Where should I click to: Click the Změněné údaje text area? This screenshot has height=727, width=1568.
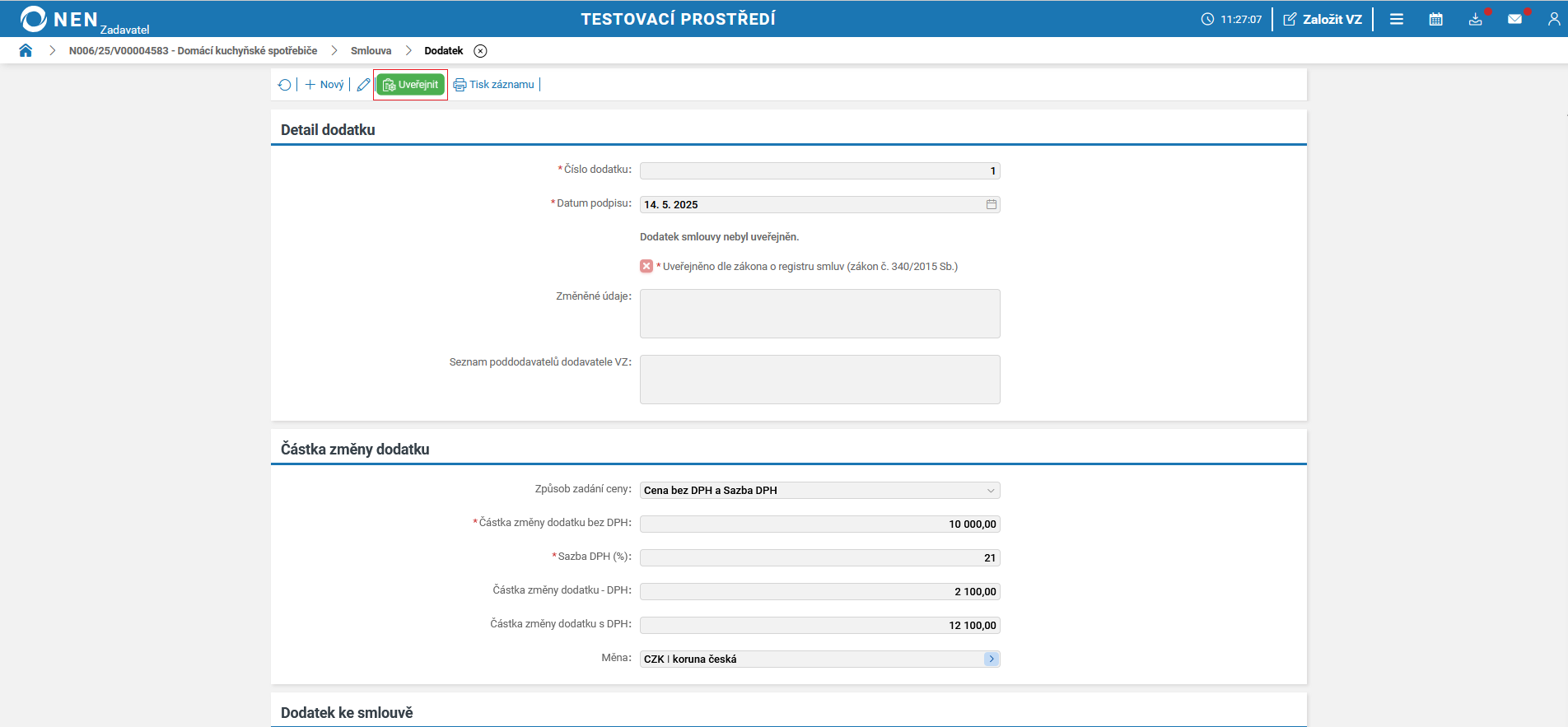click(819, 314)
